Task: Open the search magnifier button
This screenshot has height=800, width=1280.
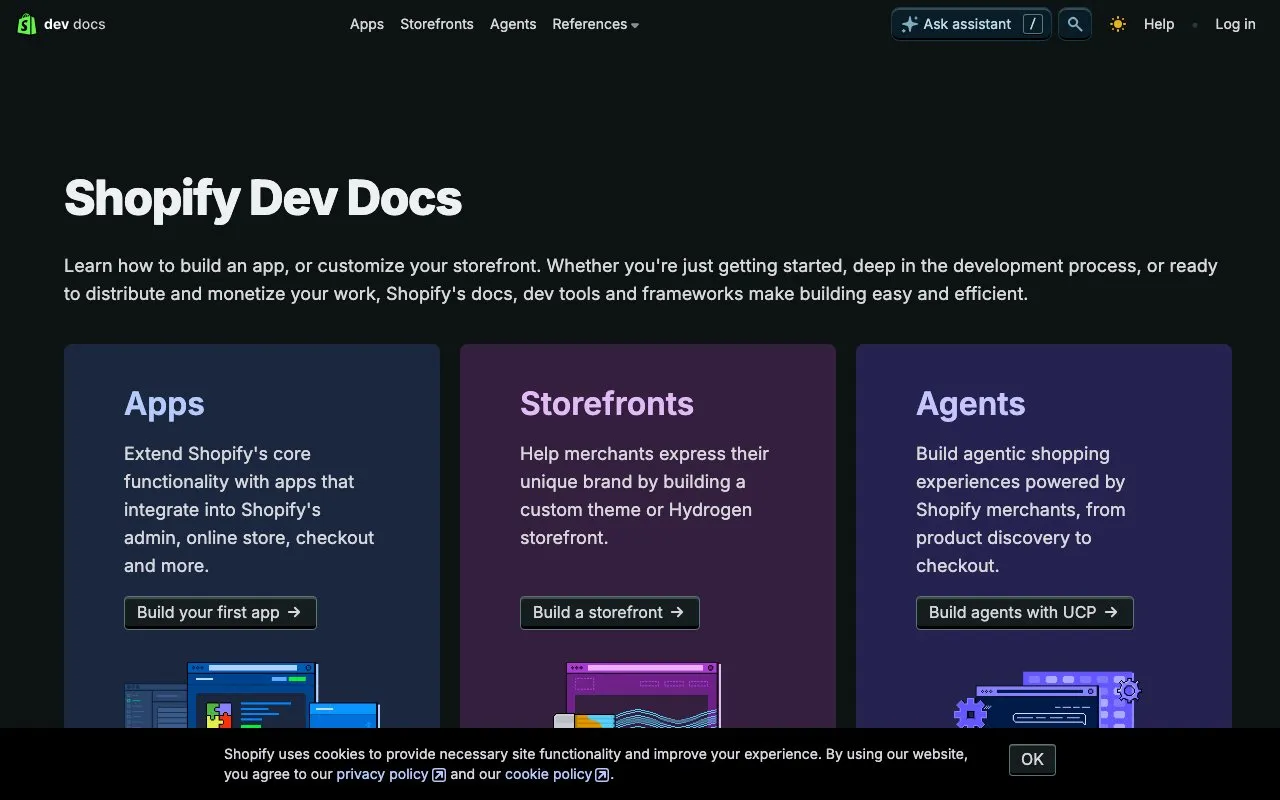Action: [x=1075, y=24]
